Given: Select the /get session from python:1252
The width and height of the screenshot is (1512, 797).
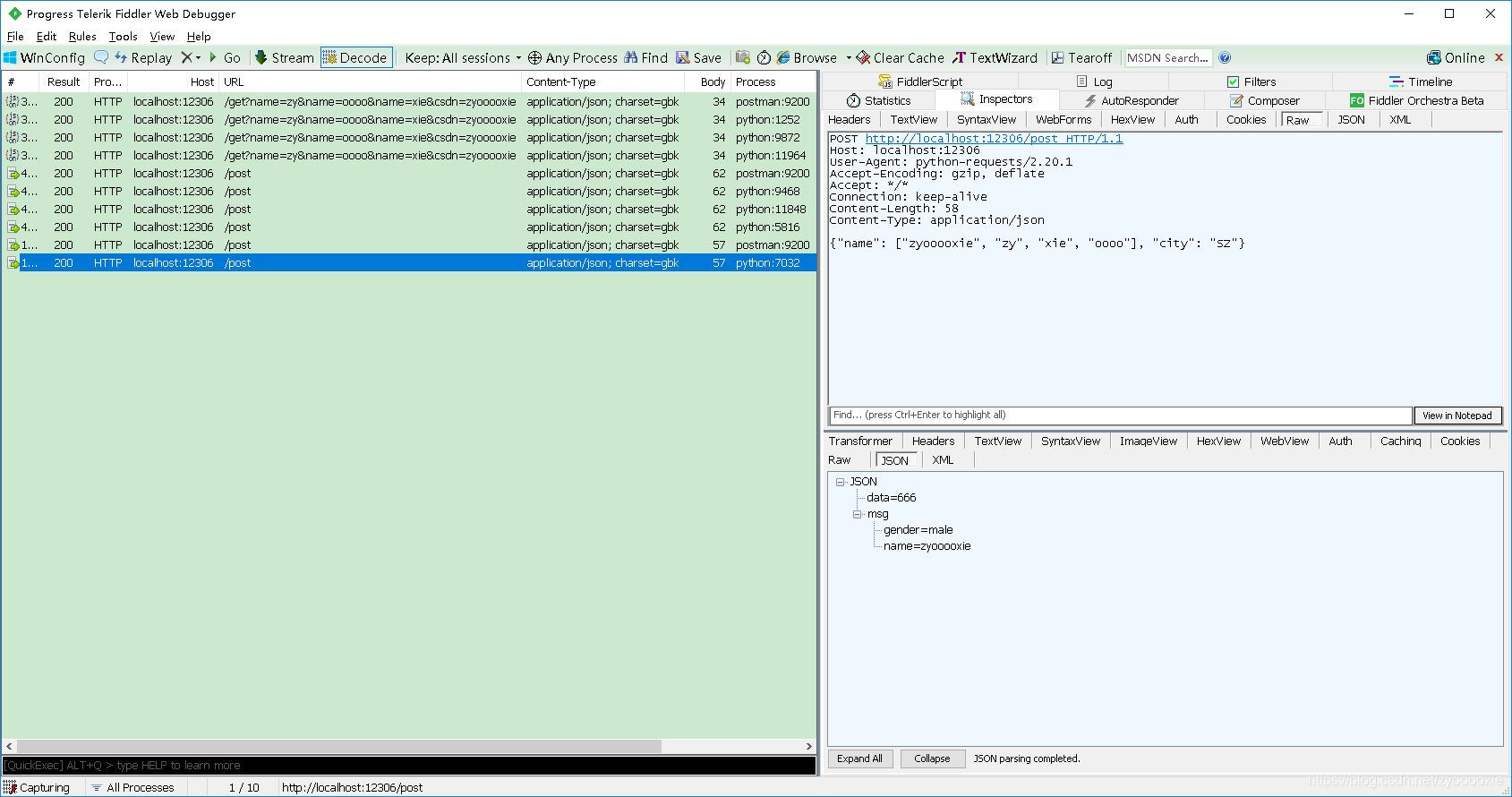Looking at the screenshot, I should tap(409, 119).
